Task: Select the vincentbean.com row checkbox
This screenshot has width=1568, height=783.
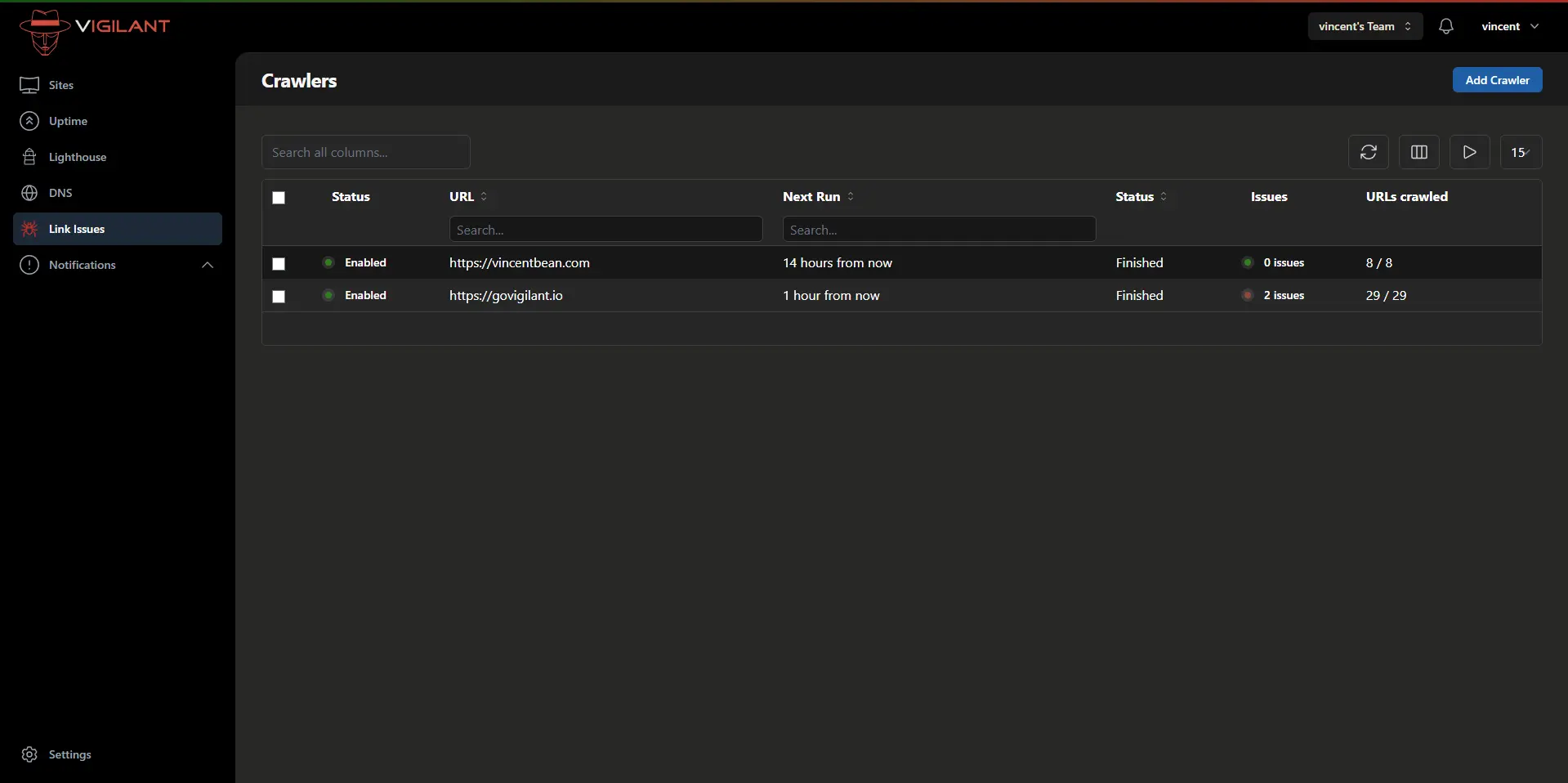Action: tap(279, 264)
